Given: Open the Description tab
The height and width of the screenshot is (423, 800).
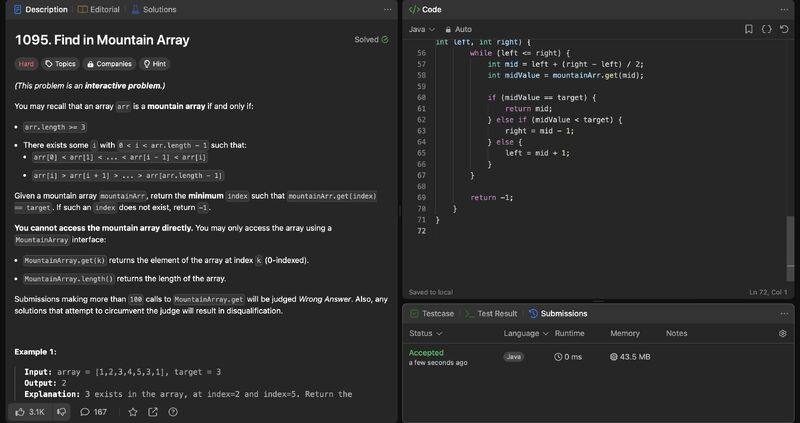Looking at the screenshot, I should [x=41, y=9].
